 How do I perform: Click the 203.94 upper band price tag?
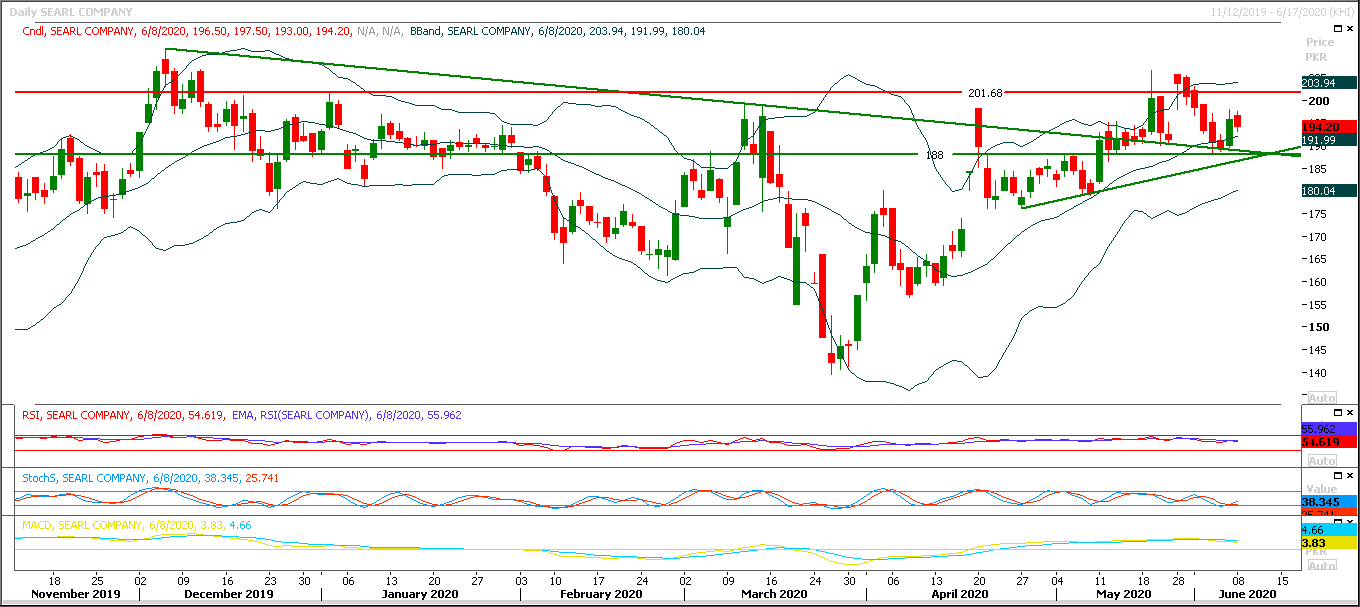tap(1330, 82)
